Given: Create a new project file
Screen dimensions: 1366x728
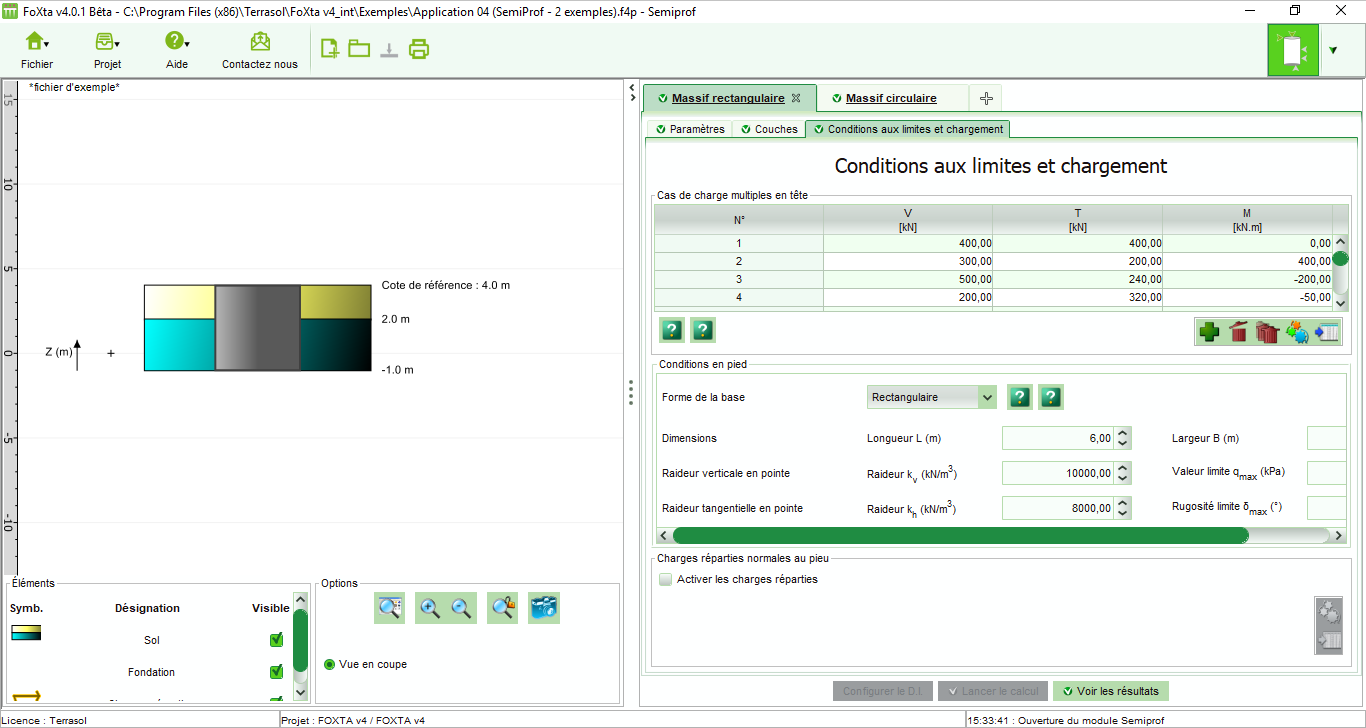Looking at the screenshot, I should click(329, 48).
